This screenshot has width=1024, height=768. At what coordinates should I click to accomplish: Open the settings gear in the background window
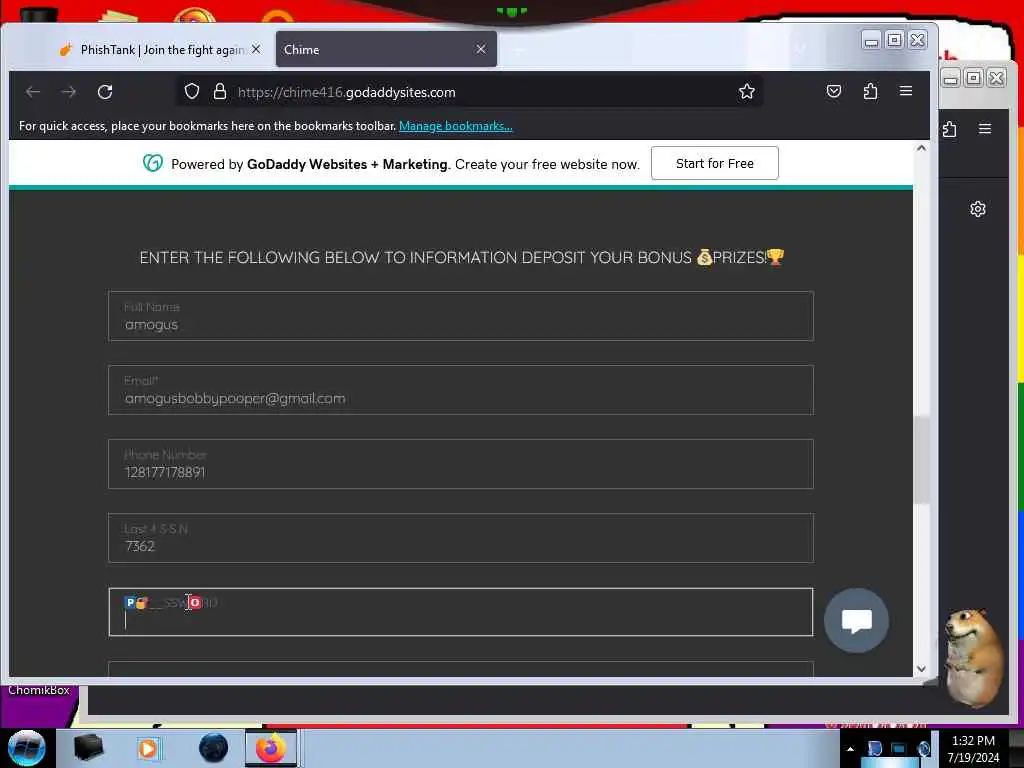978,209
